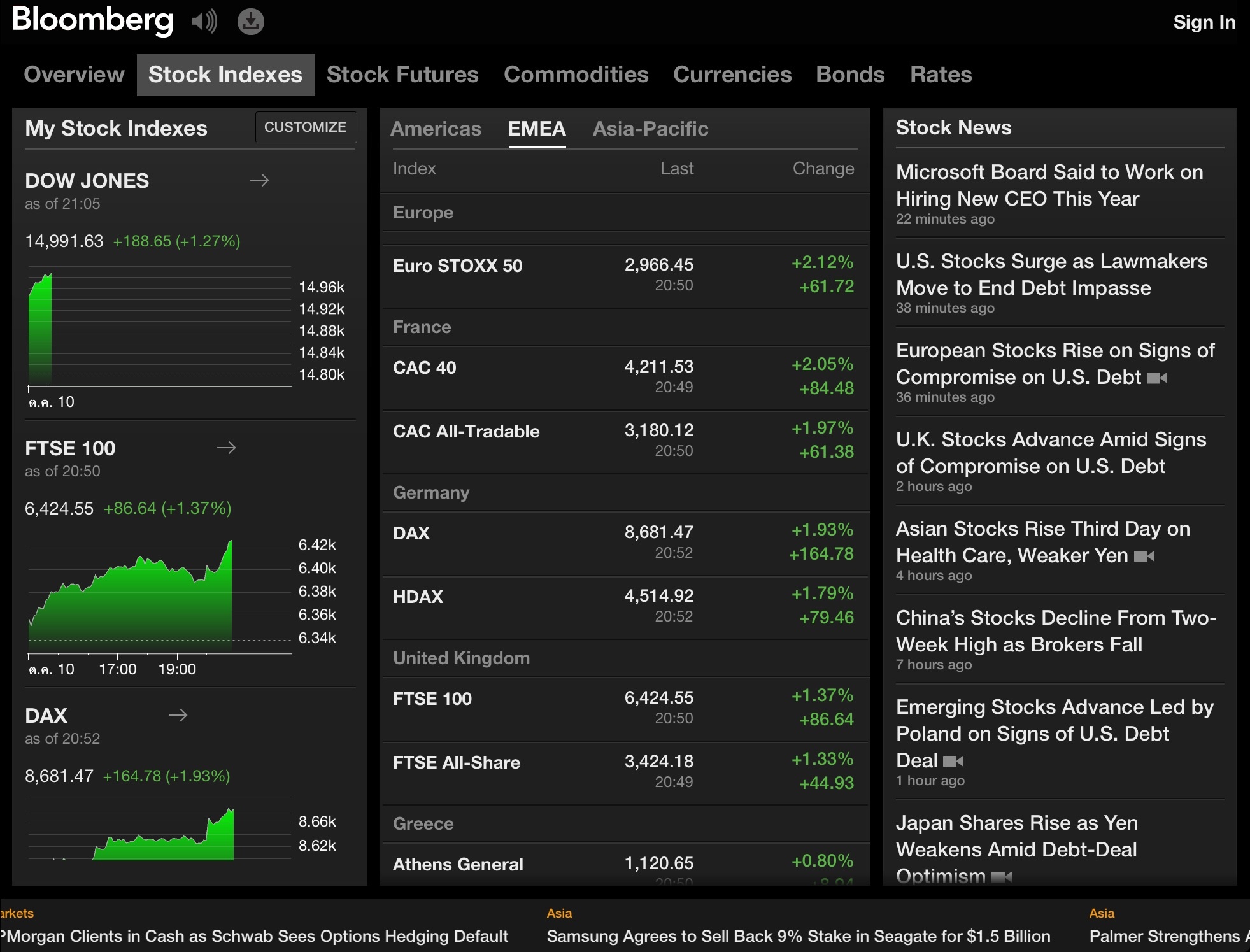
Task: Click the Stock News panel heading
Action: [953, 127]
